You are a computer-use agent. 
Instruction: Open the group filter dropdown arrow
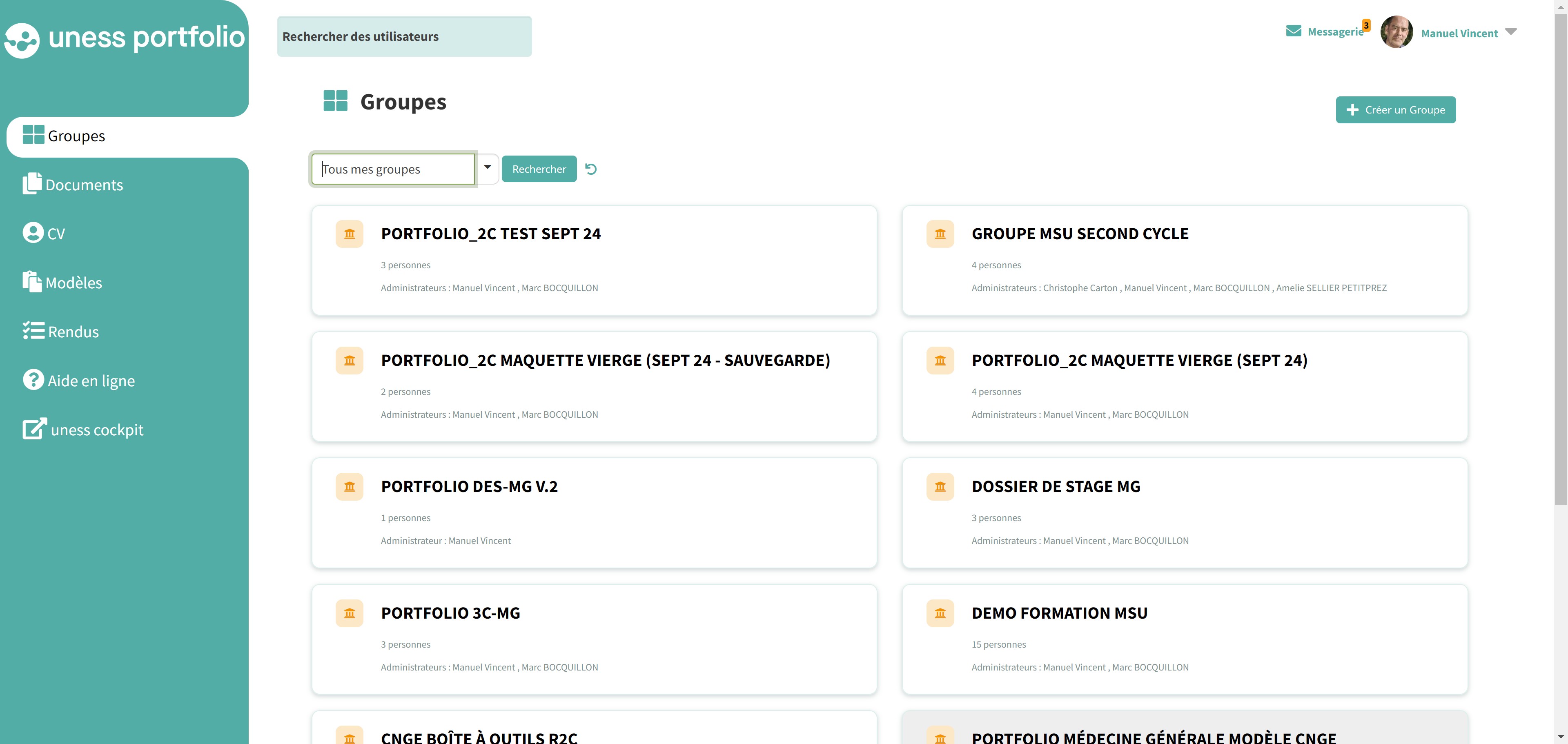(x=488, y=167)
